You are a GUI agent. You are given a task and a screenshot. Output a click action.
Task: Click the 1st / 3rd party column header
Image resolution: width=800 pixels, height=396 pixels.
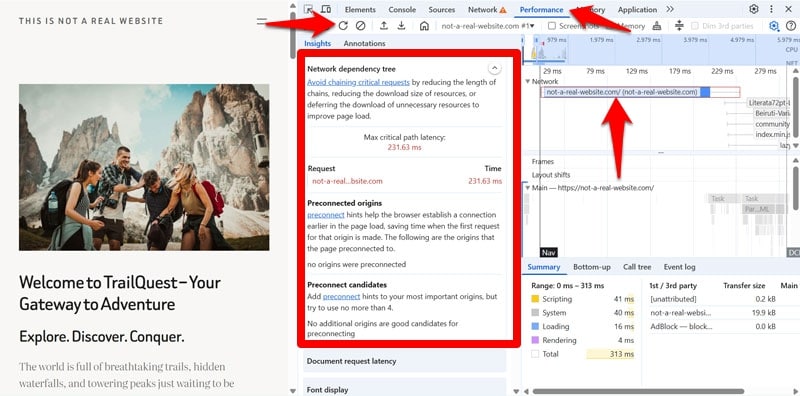click(x=672, y=286)
